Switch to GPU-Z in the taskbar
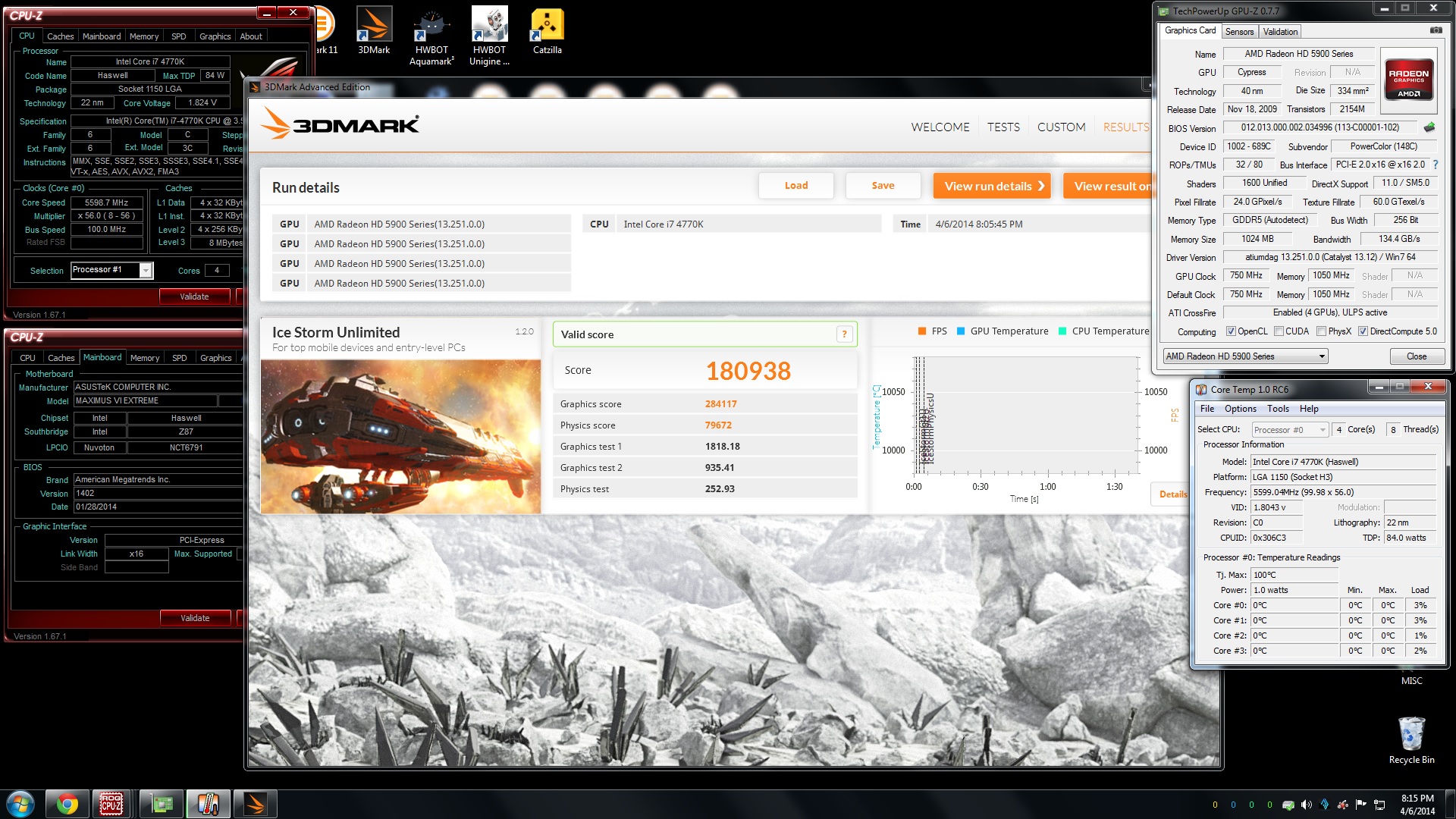The height and width of the screenshot is (819, 1456). click(162, 804)
